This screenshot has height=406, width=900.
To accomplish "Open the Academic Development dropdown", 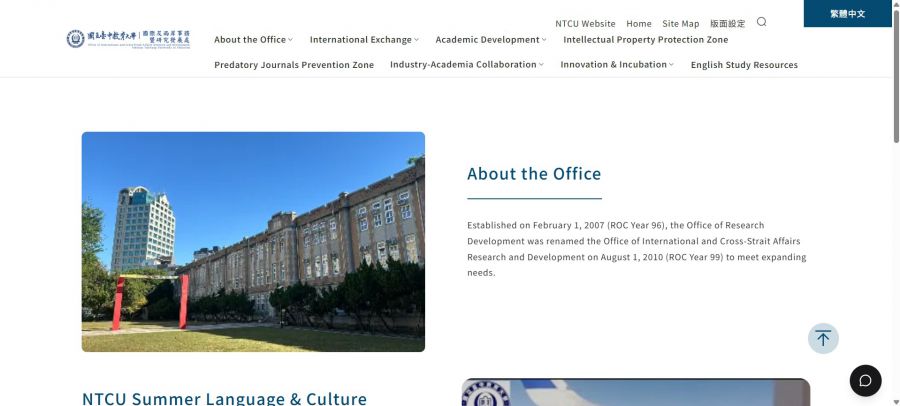I will click(x=491, y=40).
